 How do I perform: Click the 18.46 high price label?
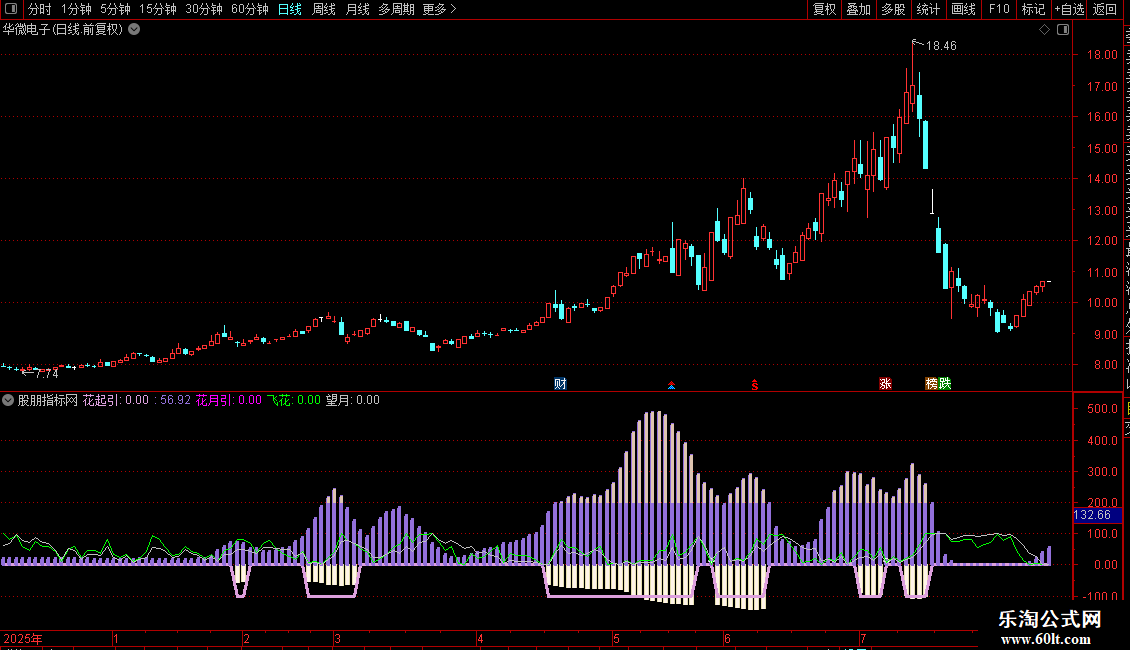point(941,46)
